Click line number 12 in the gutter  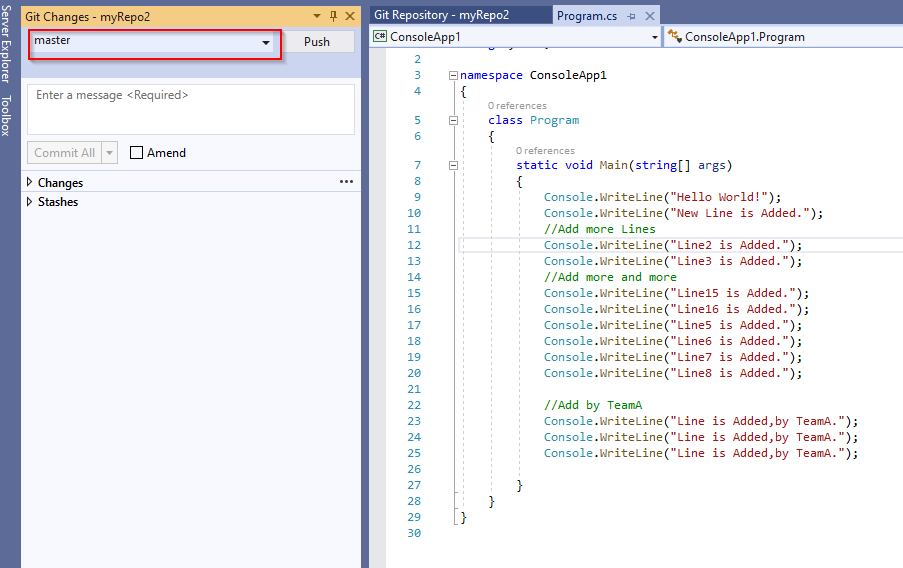point(414,245)
